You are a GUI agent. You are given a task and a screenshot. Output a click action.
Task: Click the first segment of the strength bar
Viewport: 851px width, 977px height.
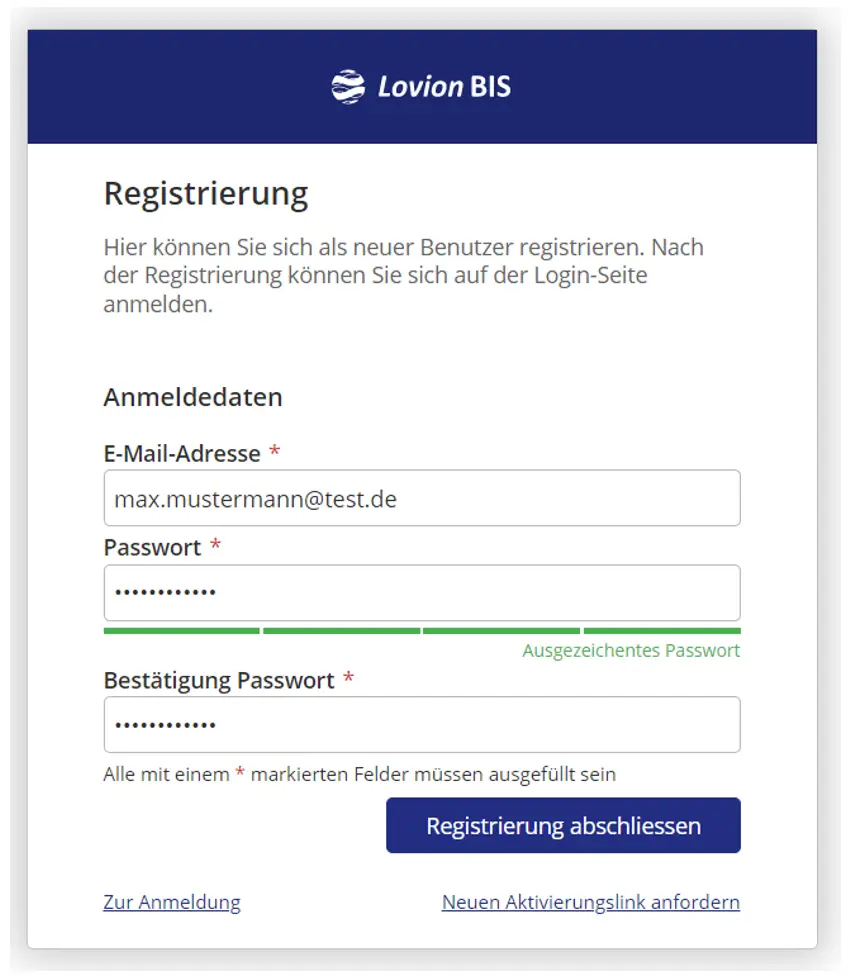click(181, 630)
